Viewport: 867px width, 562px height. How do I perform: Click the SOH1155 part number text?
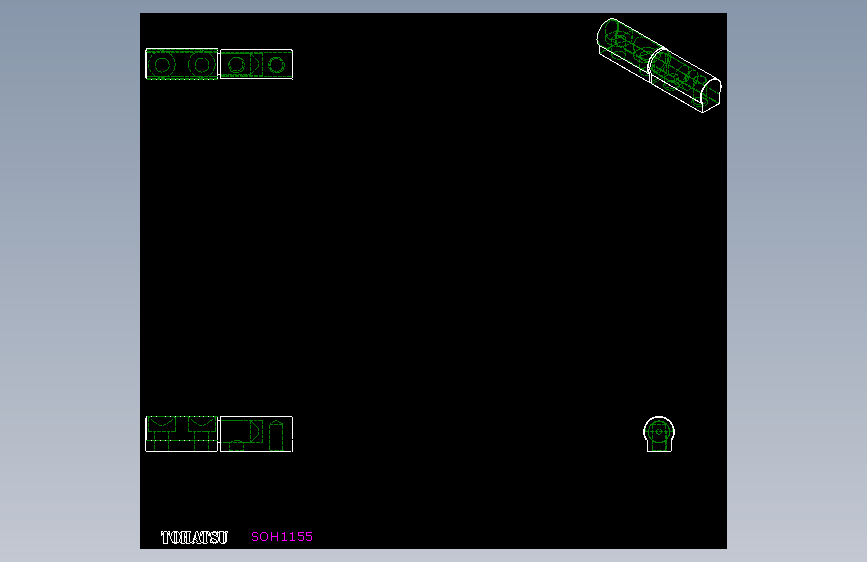pyautogui.click(x=282, y=537)
